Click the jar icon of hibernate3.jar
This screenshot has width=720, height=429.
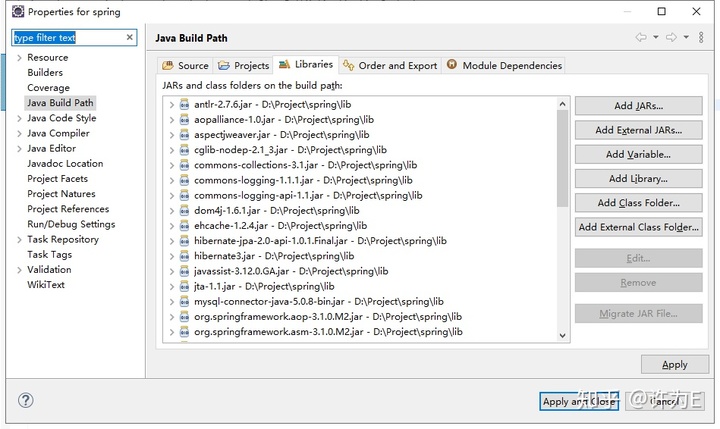point(184,256)
